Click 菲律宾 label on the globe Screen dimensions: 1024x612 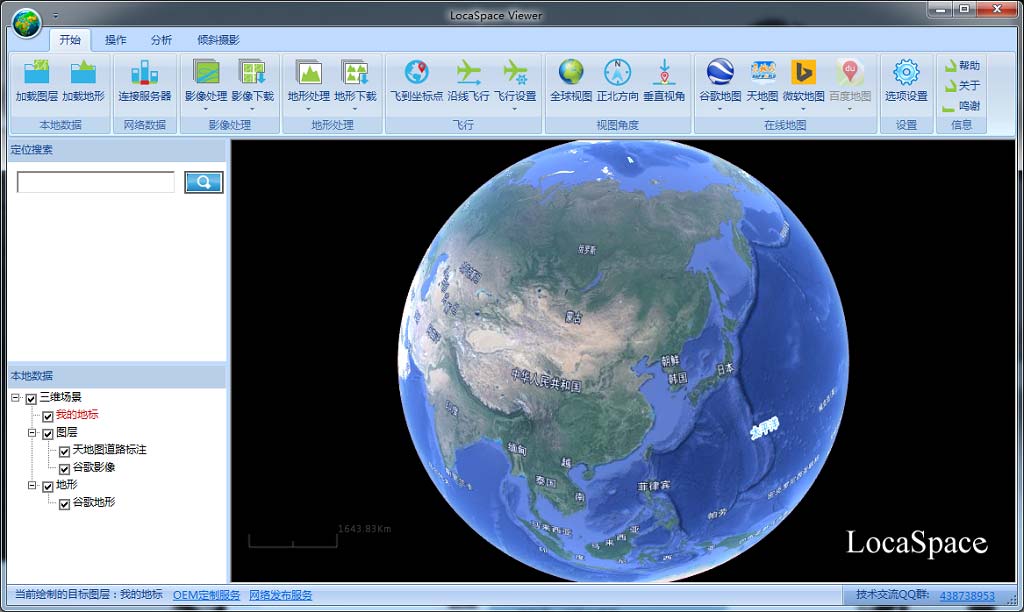(x=654, y=485)
